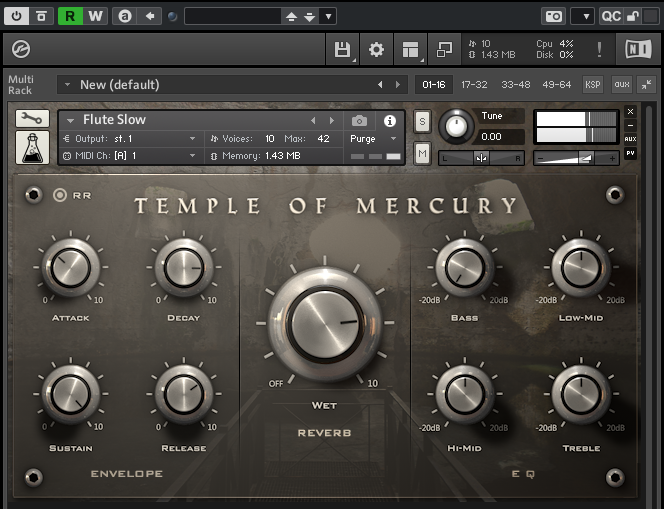Click the left arrow icon in host toolbar
664x509 pixels.
click(x=149, y=16)
